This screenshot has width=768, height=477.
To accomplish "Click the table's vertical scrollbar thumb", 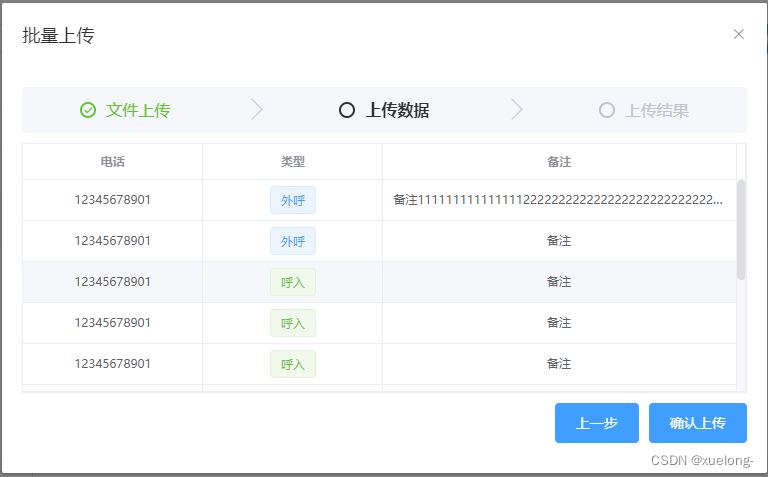I will pos(741,230).
